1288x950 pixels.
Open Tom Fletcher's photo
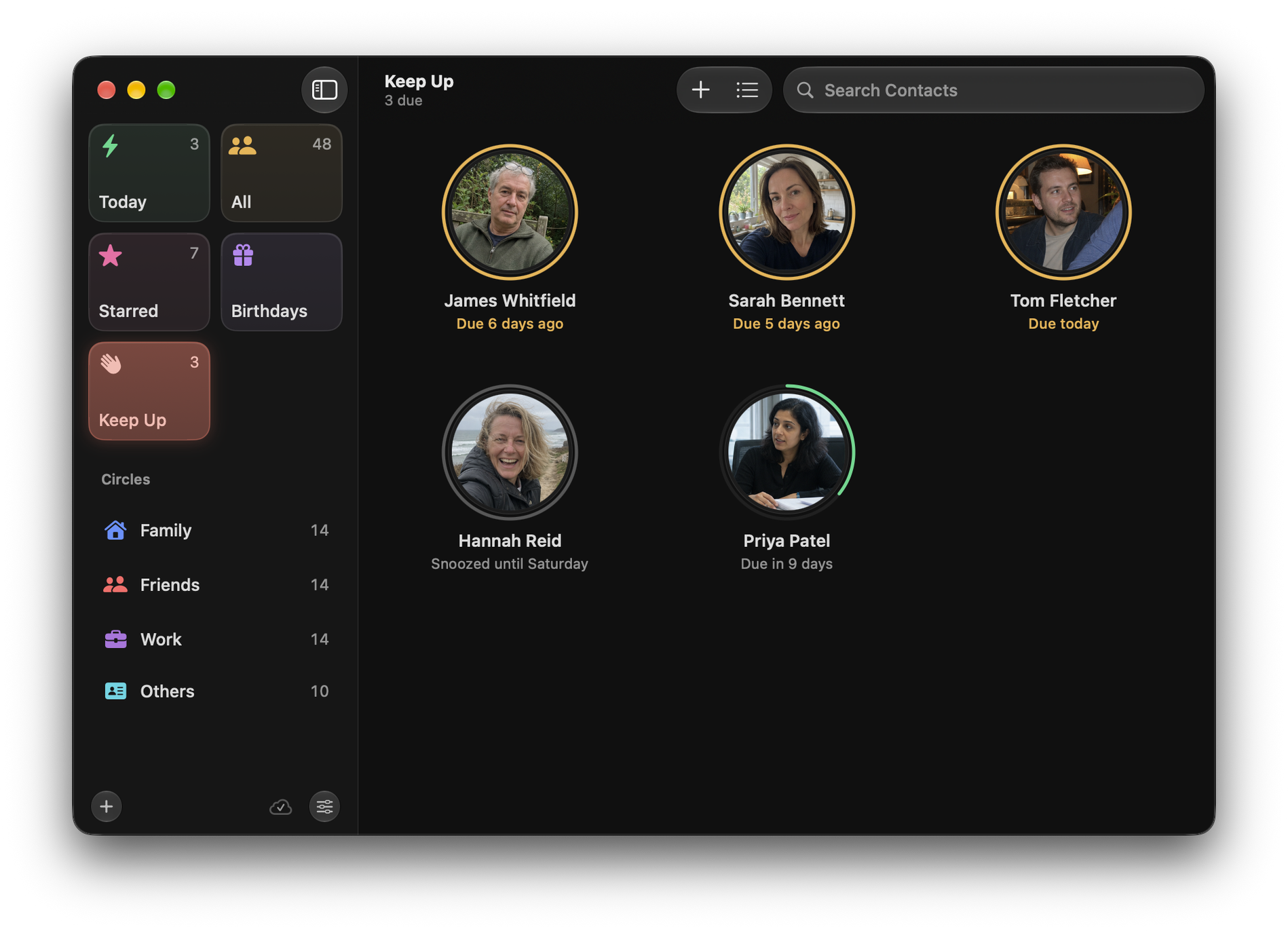point(1063,212)
